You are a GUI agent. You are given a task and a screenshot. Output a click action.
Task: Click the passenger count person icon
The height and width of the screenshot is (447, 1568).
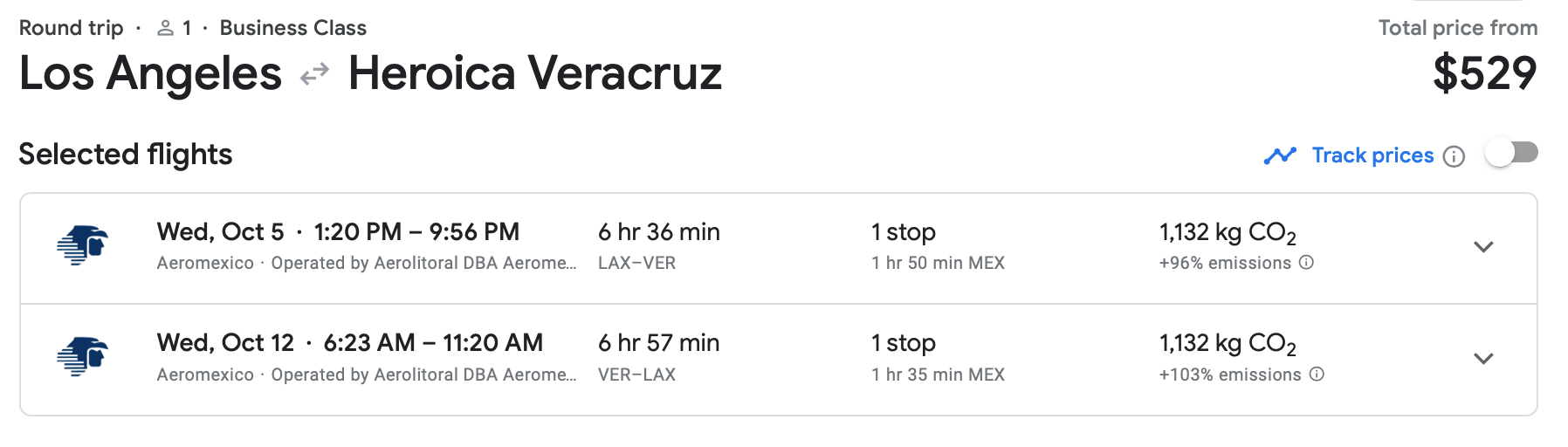pos(165,28)
